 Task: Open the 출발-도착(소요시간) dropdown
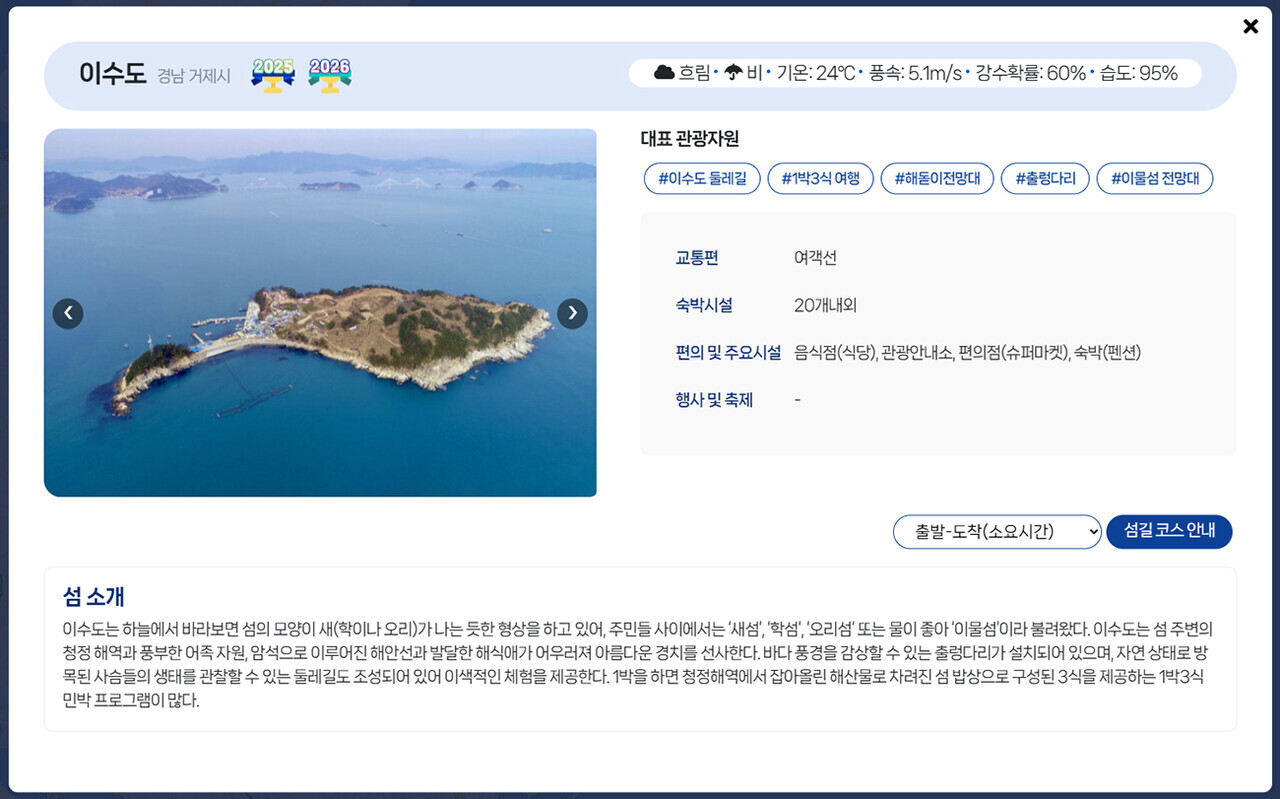coord(997,532)
